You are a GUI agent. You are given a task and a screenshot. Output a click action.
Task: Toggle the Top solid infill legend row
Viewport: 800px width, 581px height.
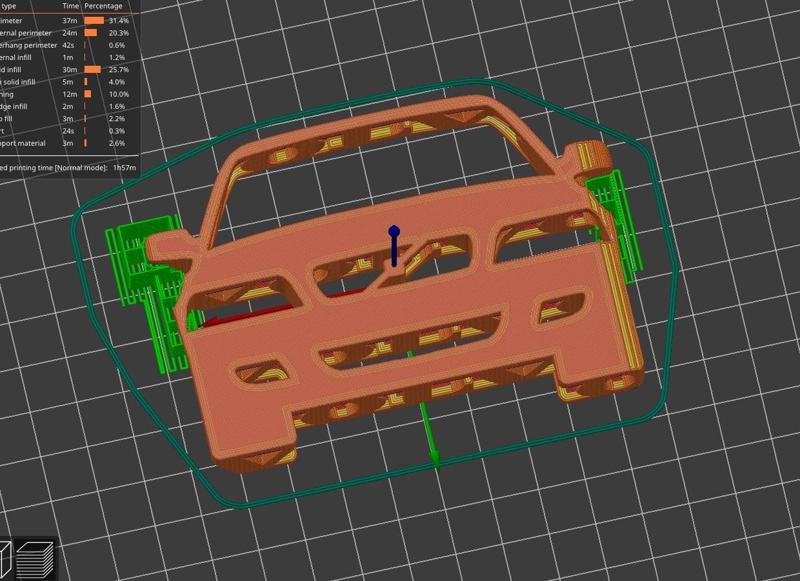click(67, 82)
